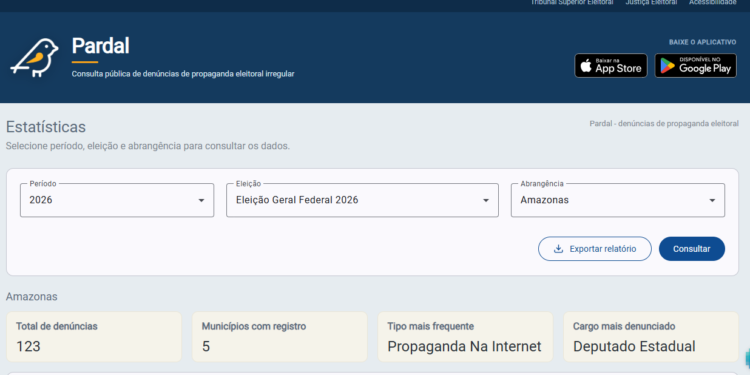
Task: Open the Tribunal Superior Eleitoral link
Action: coord(572,2)
